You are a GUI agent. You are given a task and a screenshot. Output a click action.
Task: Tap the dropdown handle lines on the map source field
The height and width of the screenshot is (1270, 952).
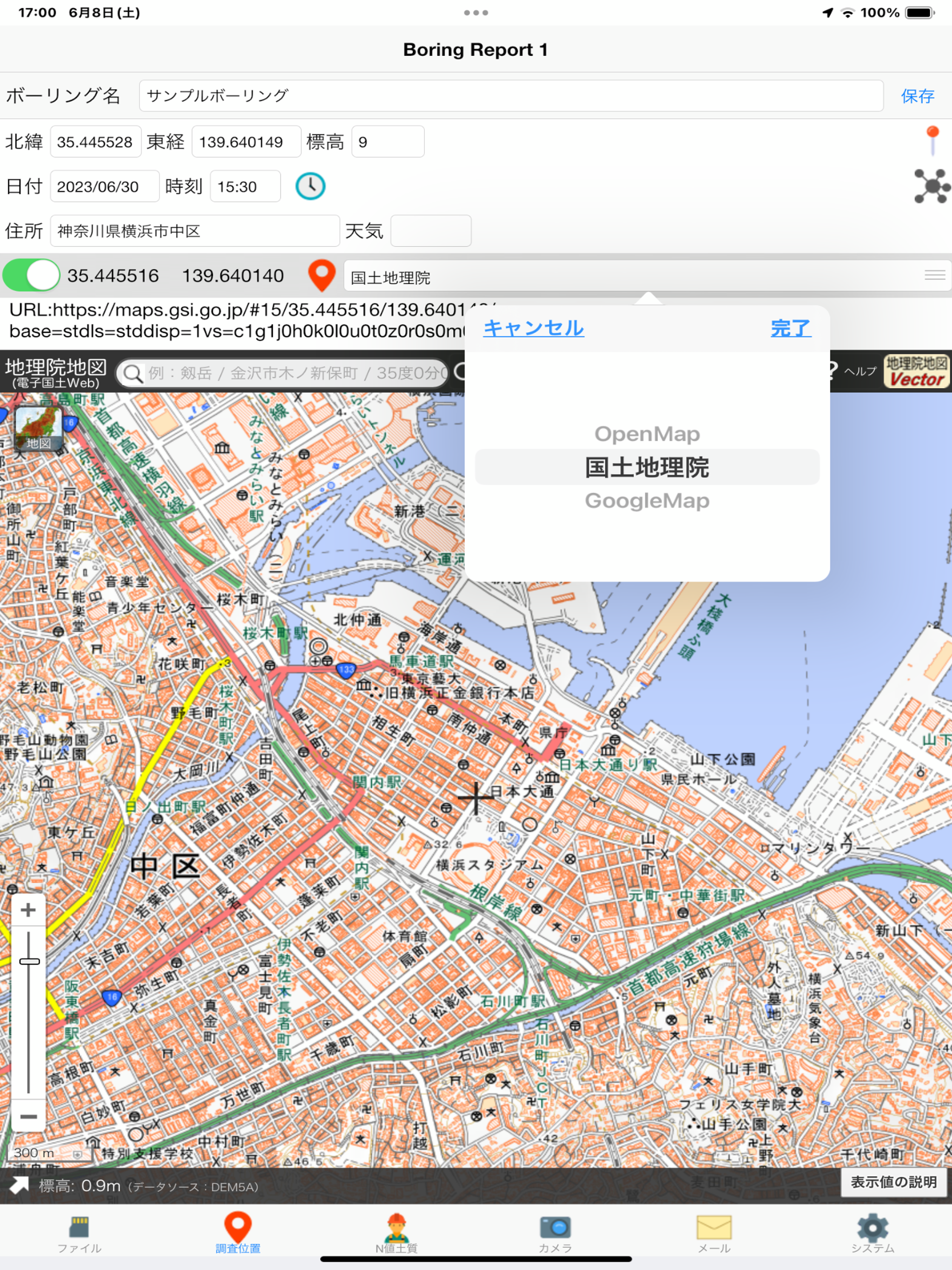coord(935,276)
